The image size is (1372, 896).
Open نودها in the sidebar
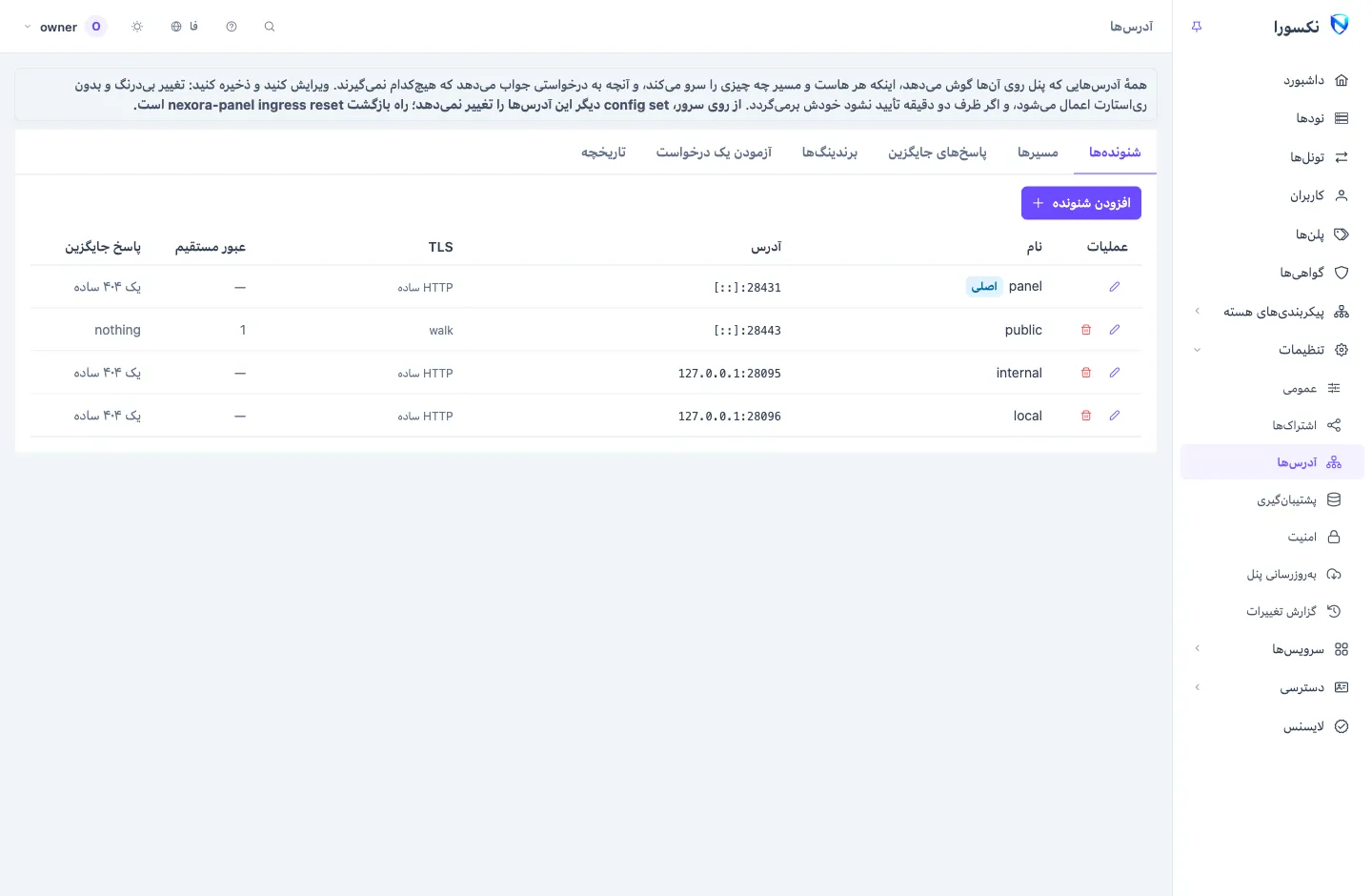coord(1272,118)
